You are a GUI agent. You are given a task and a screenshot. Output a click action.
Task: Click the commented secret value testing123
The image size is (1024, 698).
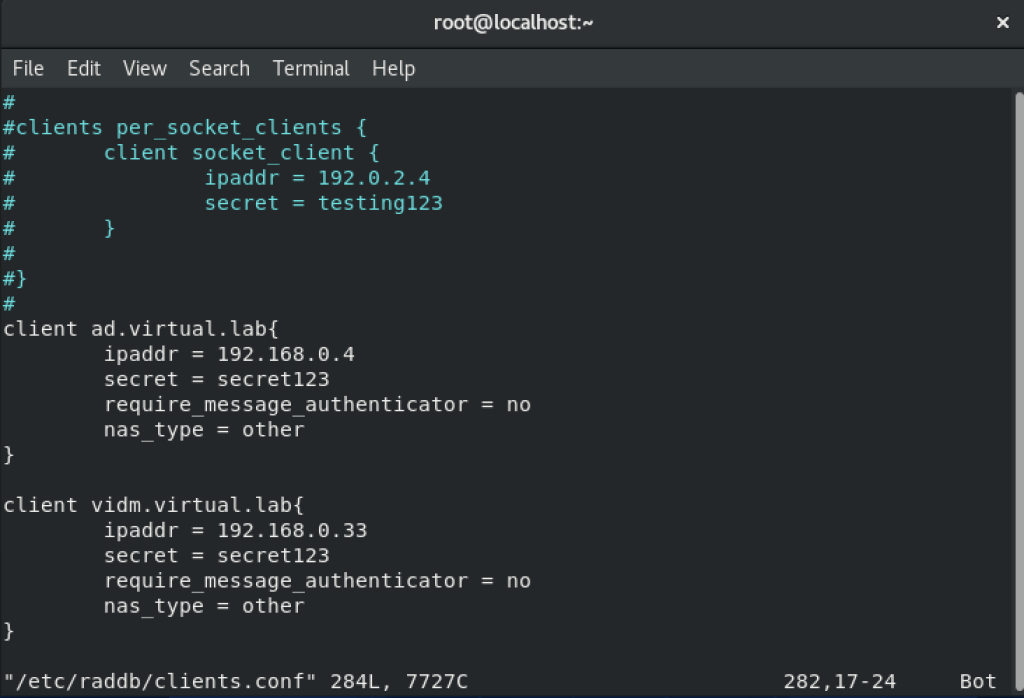click(380, 203)
